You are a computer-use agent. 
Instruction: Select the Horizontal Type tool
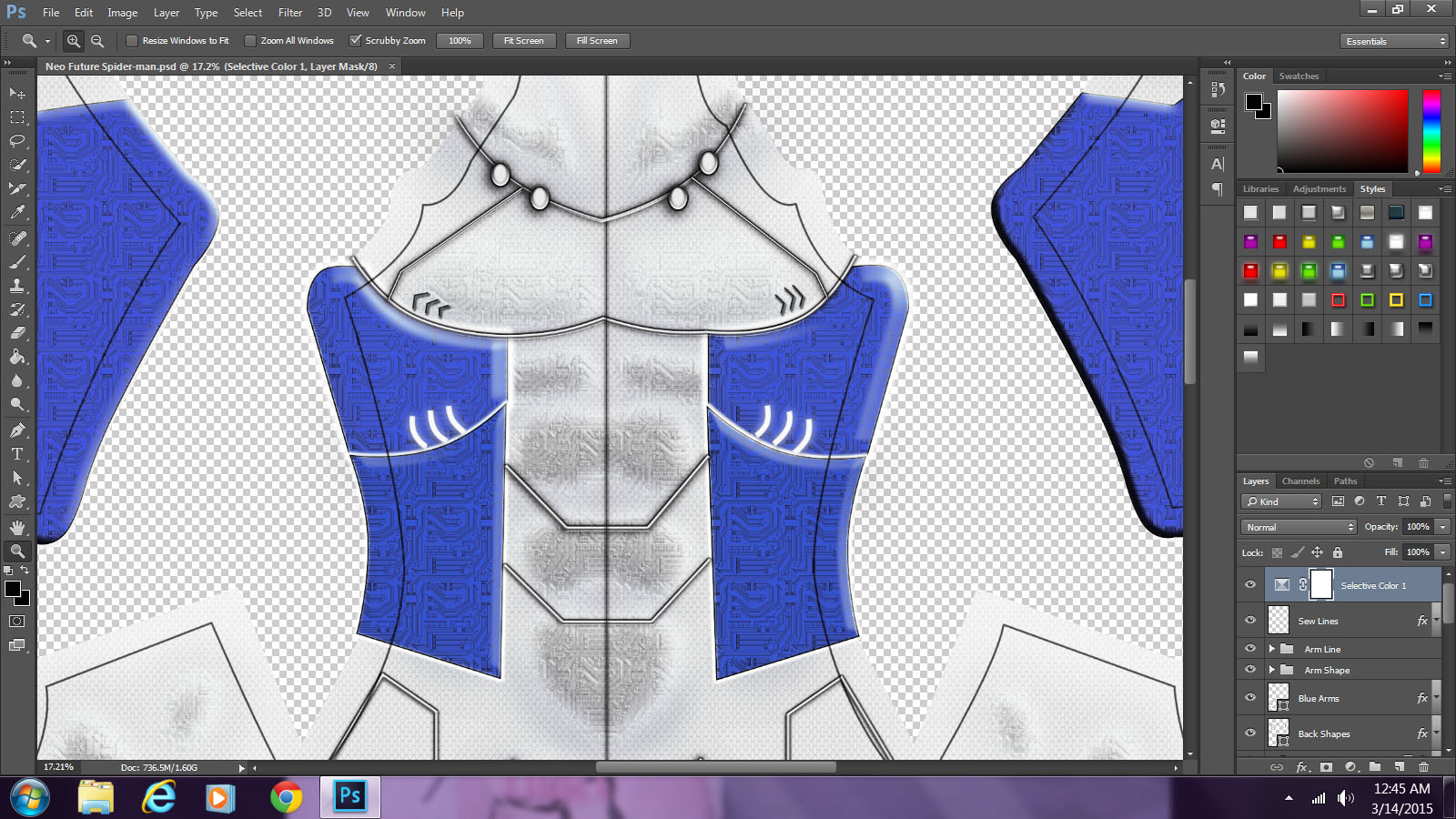(17, 453)
